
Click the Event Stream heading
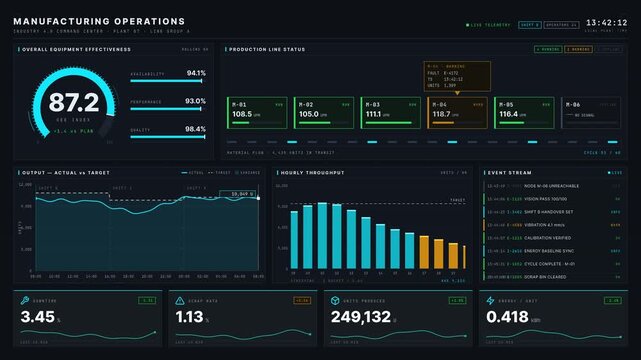(509, 173)
